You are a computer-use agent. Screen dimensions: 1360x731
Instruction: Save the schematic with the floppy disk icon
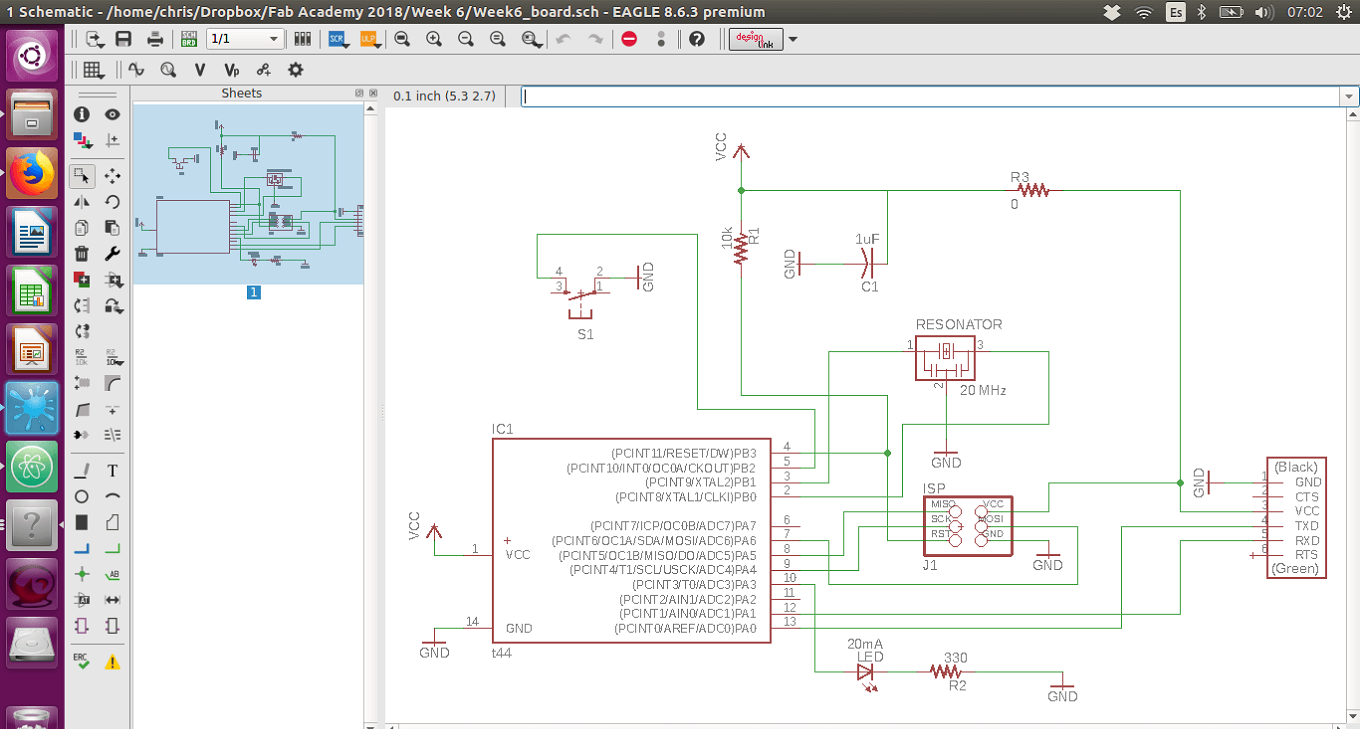(124, 39)
